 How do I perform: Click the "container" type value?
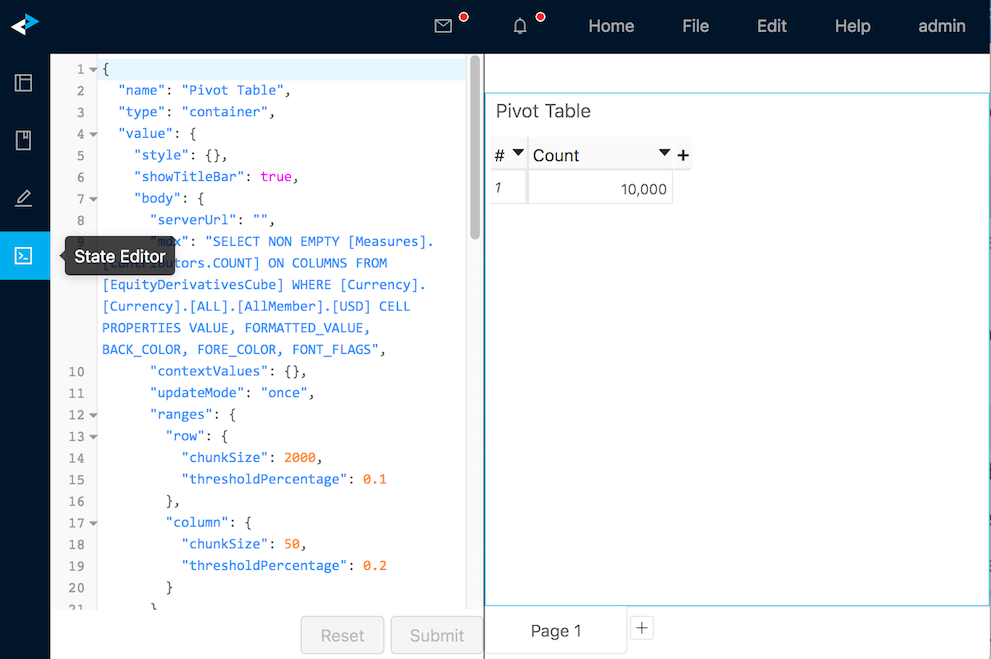tap(224, 112)
